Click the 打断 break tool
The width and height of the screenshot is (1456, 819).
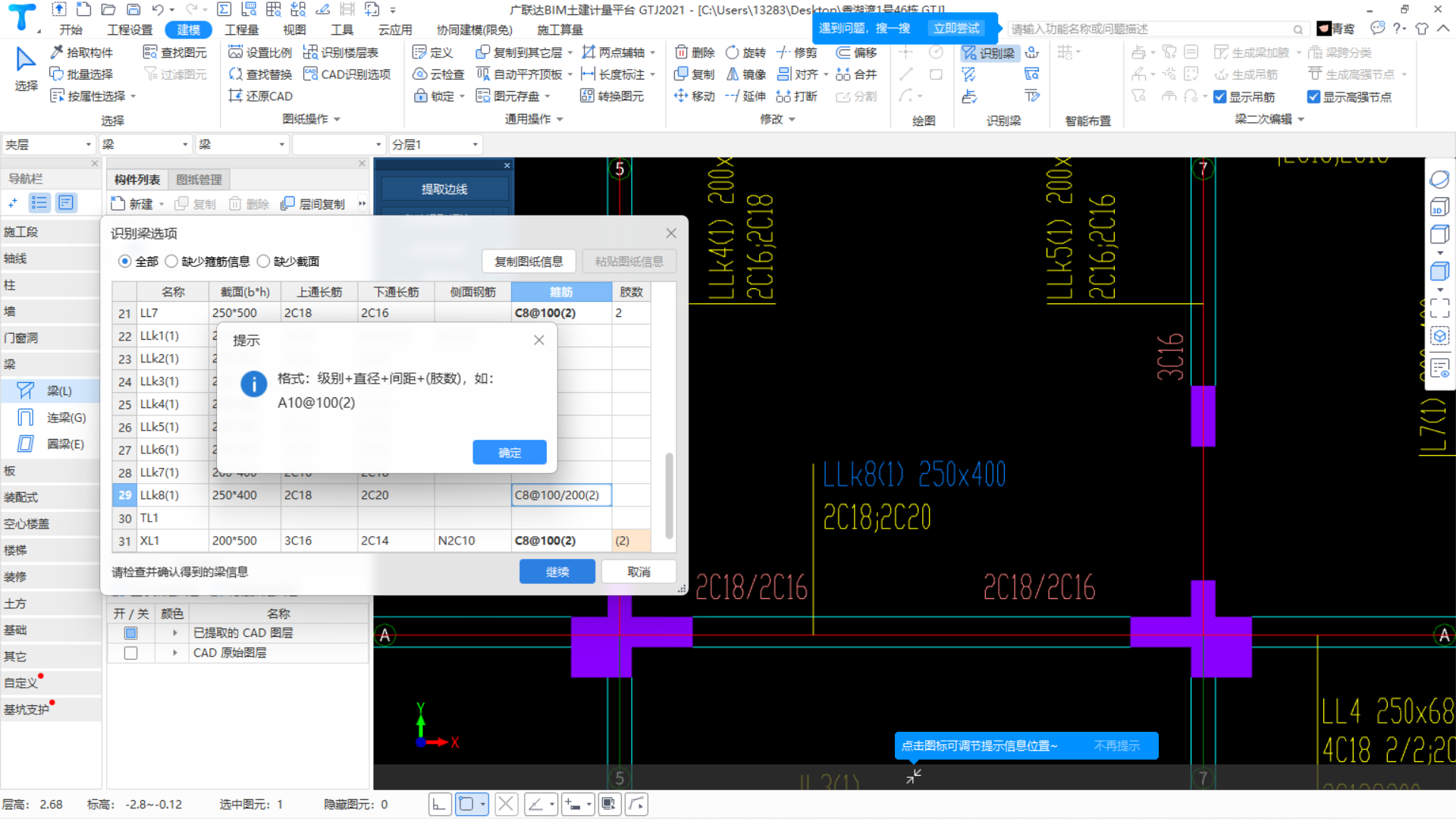point(797,96)
